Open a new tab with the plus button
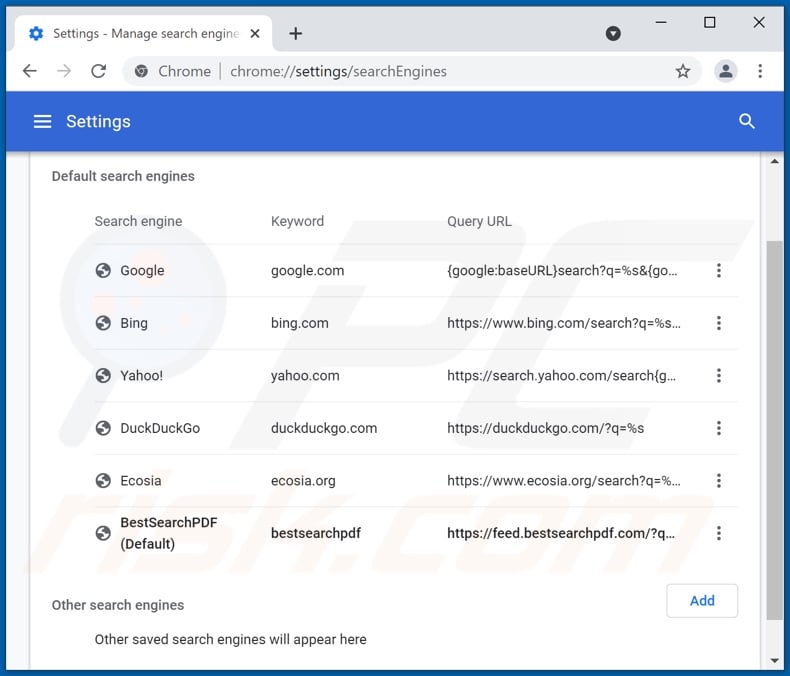Image resolution: width=790 pixels, height=676 pixels. point(296,34)
